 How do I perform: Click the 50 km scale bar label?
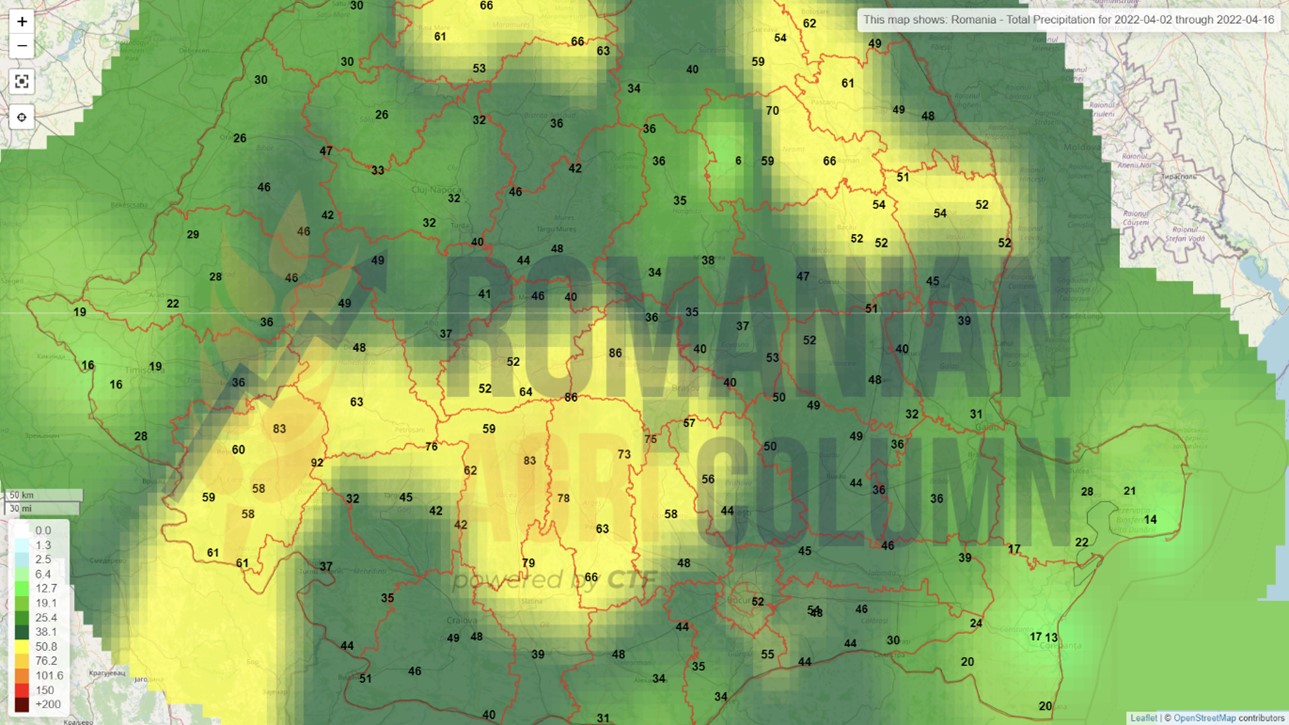click(21, 495)
